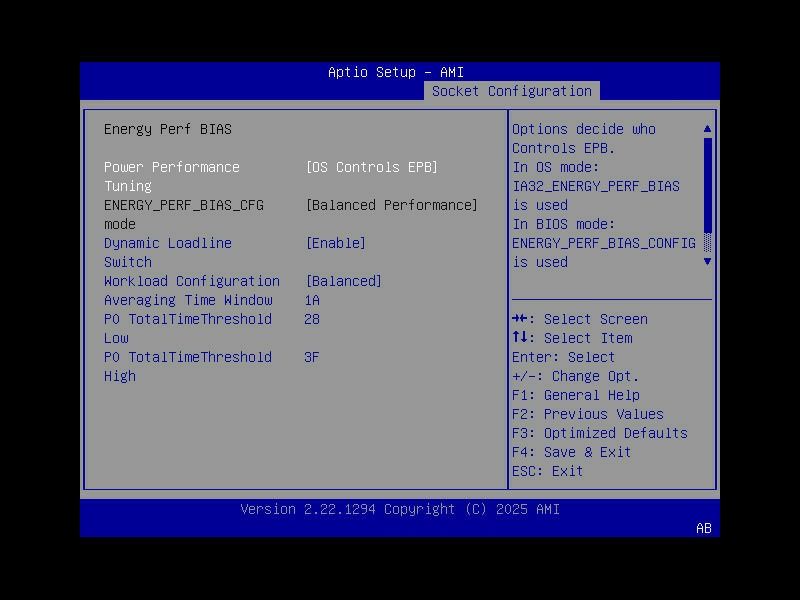Click the F4: Save & Exit entry
The width and height of the screenshot is (800, 600).
(570, 452)
